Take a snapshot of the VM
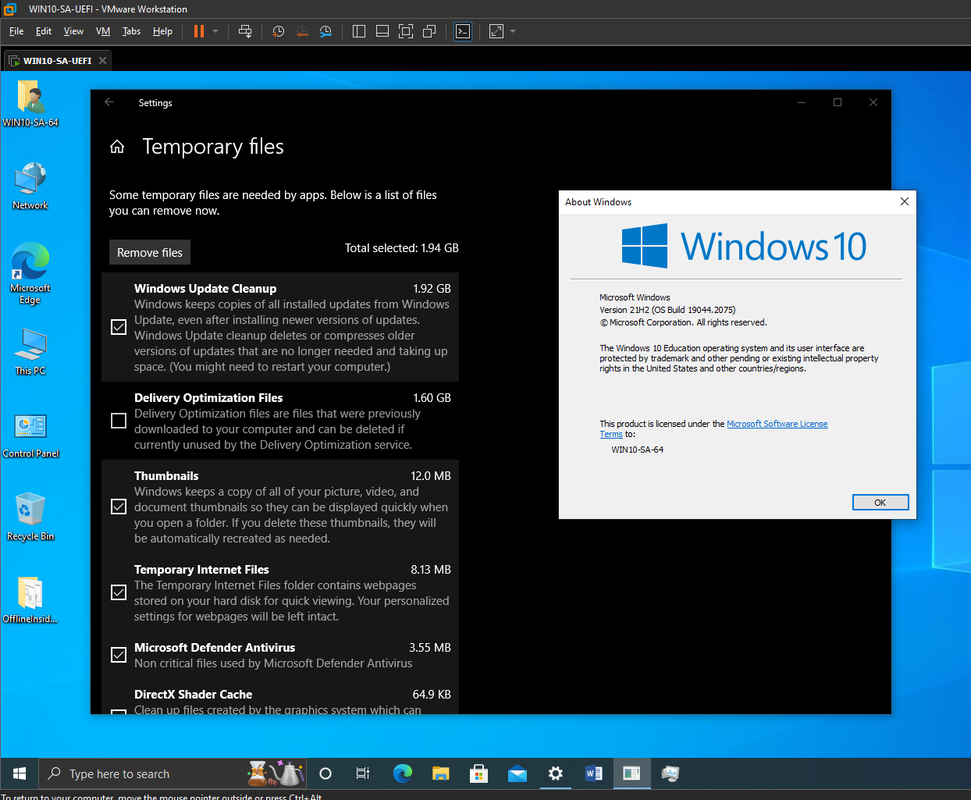971x800 pixels. click(279, 32)
